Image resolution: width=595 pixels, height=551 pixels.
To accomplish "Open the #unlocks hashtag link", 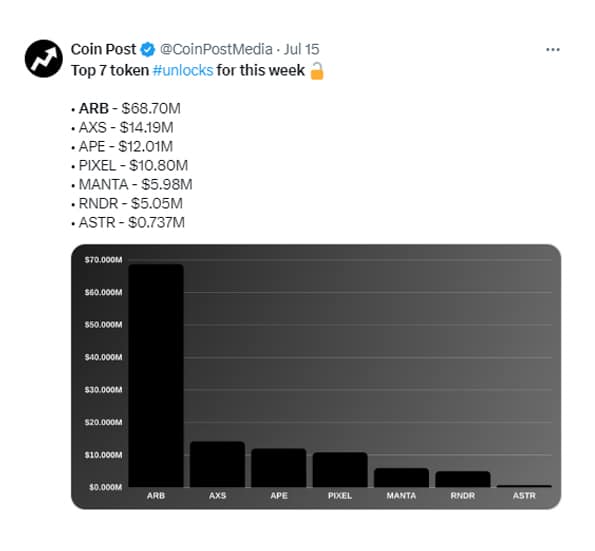I will tap(183, 70).
